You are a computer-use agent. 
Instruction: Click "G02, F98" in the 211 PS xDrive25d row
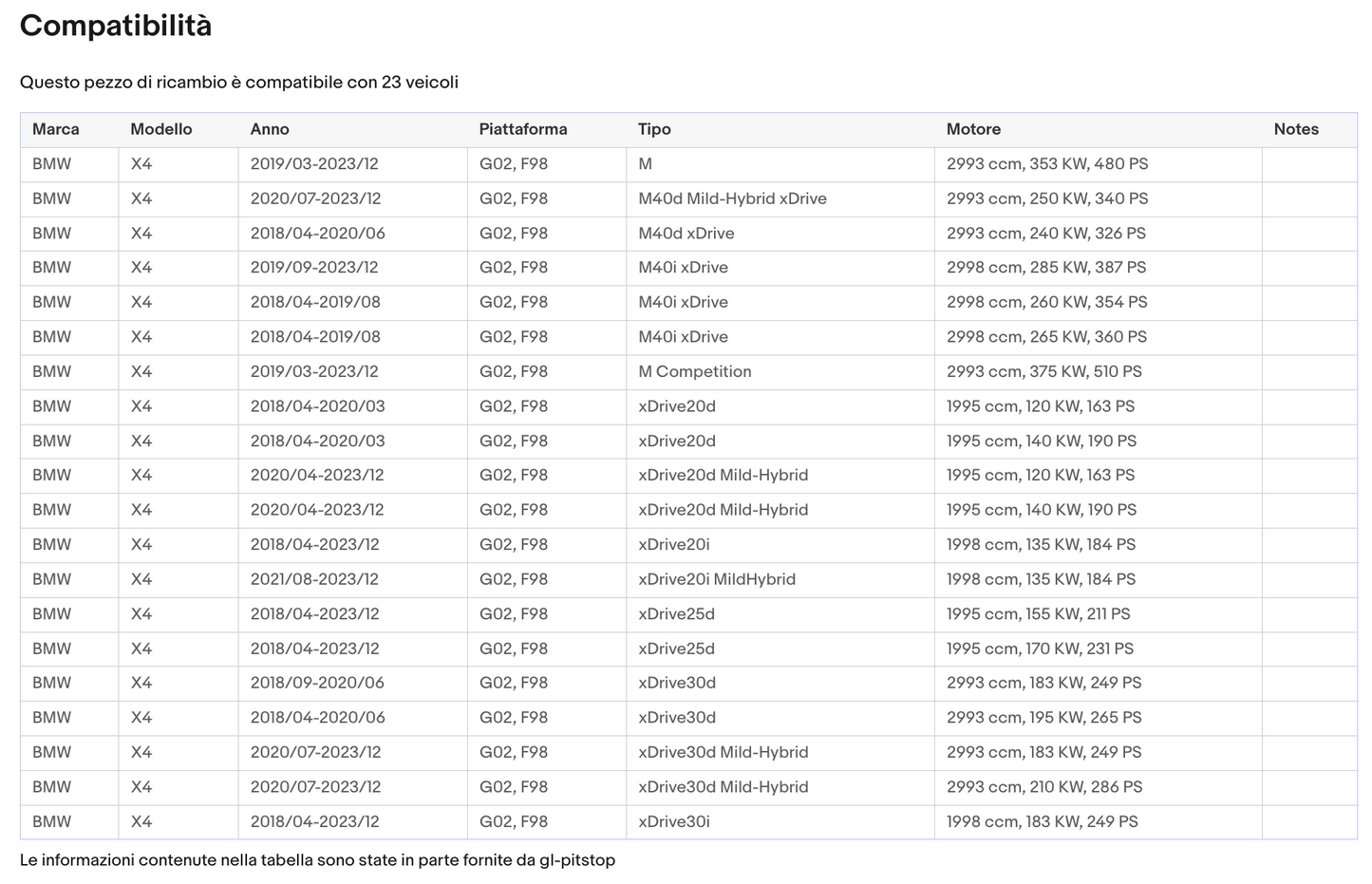pyautogui.click(x=514, y=614)
